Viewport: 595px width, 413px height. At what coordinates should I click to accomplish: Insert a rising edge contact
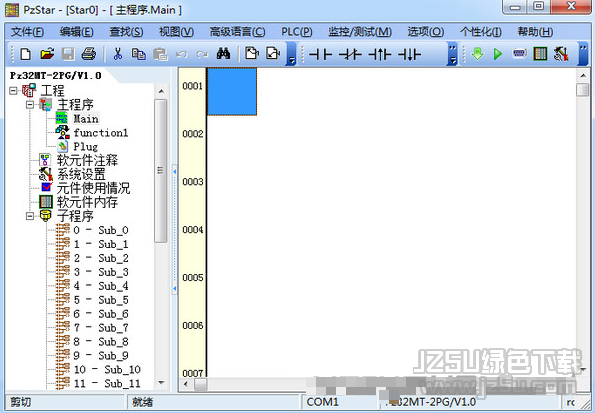pos(379,54)
